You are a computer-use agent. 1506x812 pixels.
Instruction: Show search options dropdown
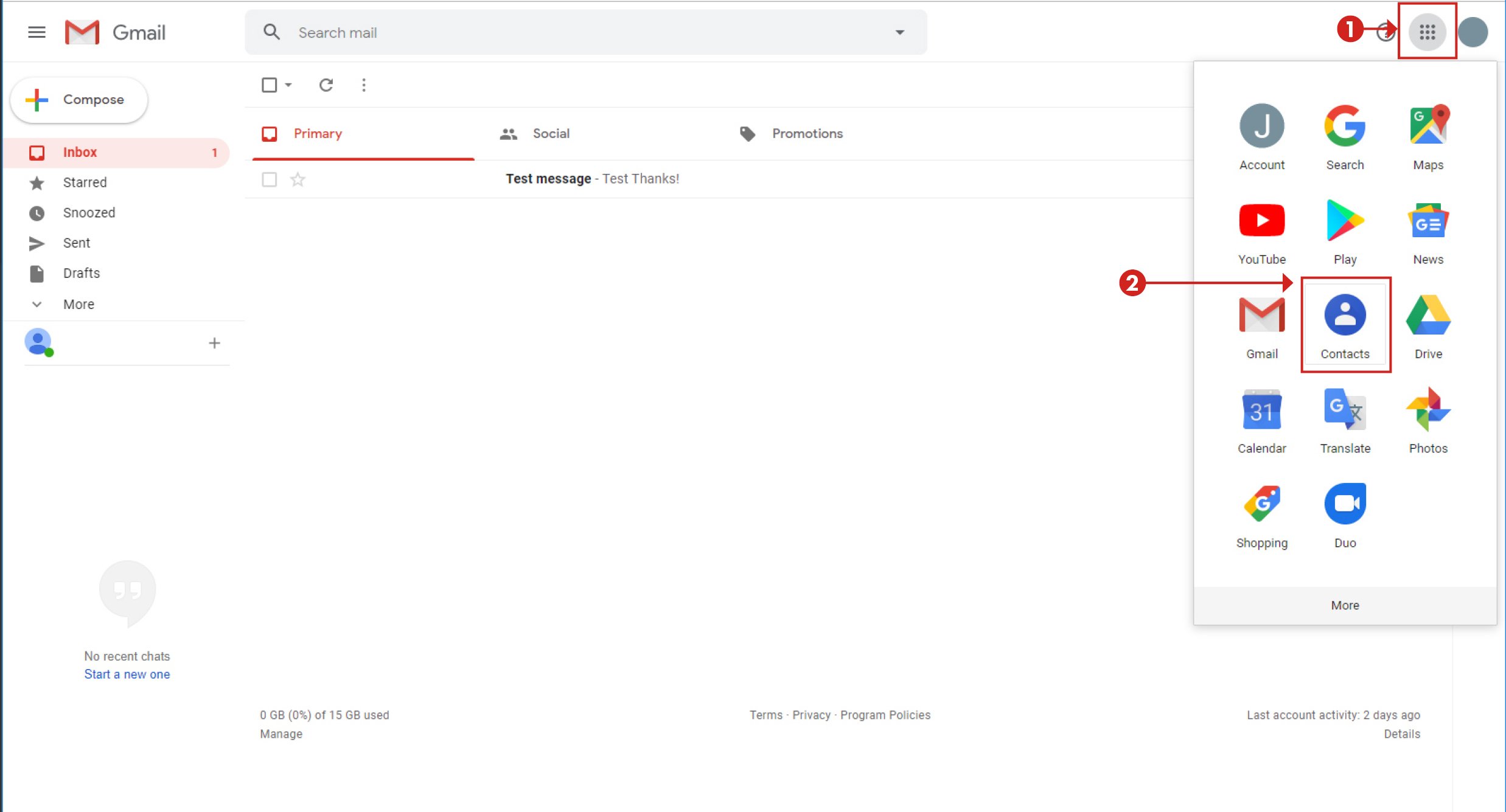899,32
